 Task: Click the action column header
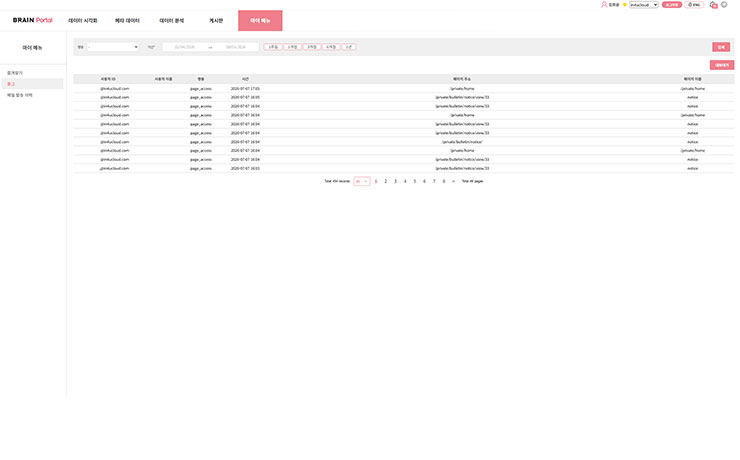click(x=201, y=79)
